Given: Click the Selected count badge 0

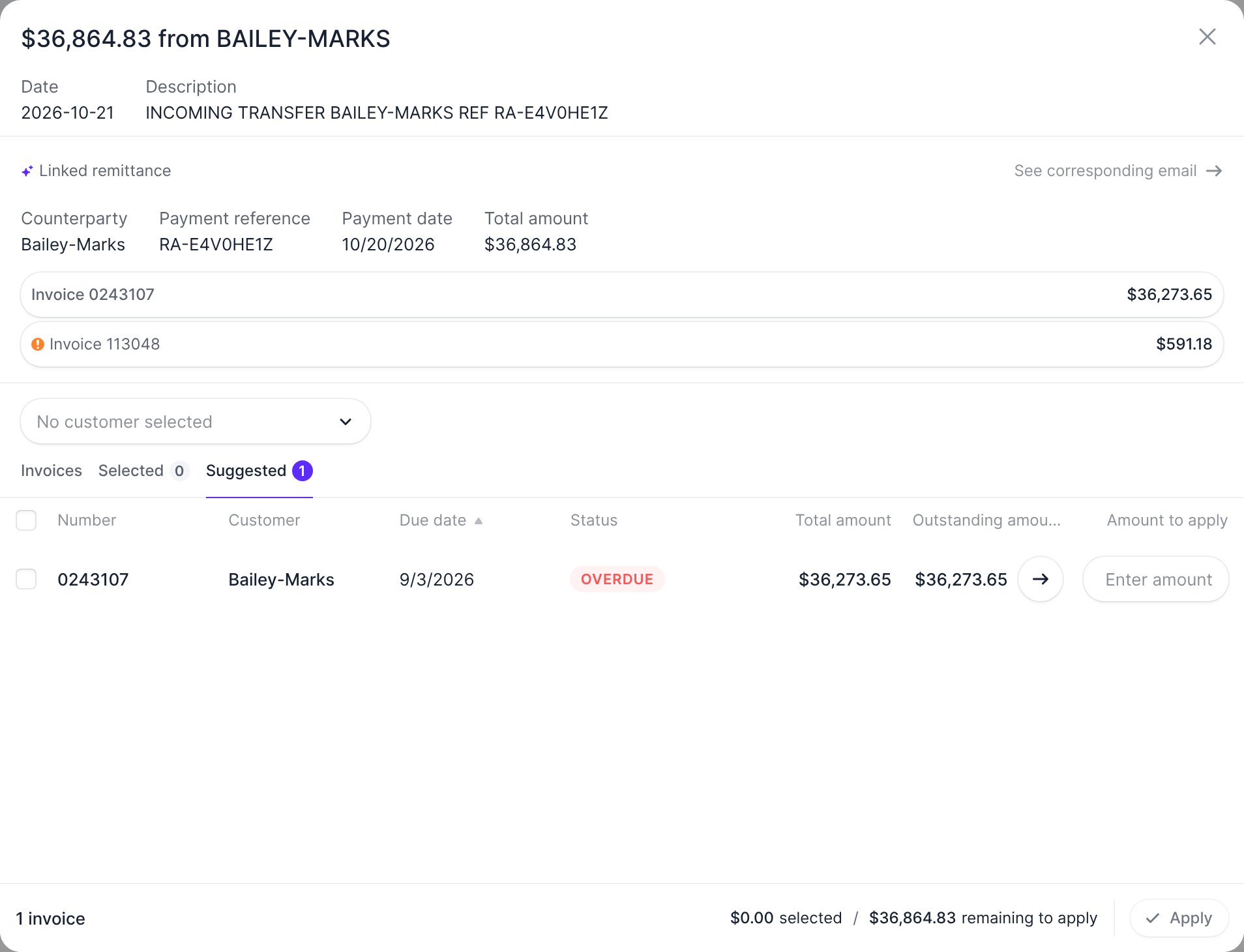Looking at the screenshot, I should point(179,471).
